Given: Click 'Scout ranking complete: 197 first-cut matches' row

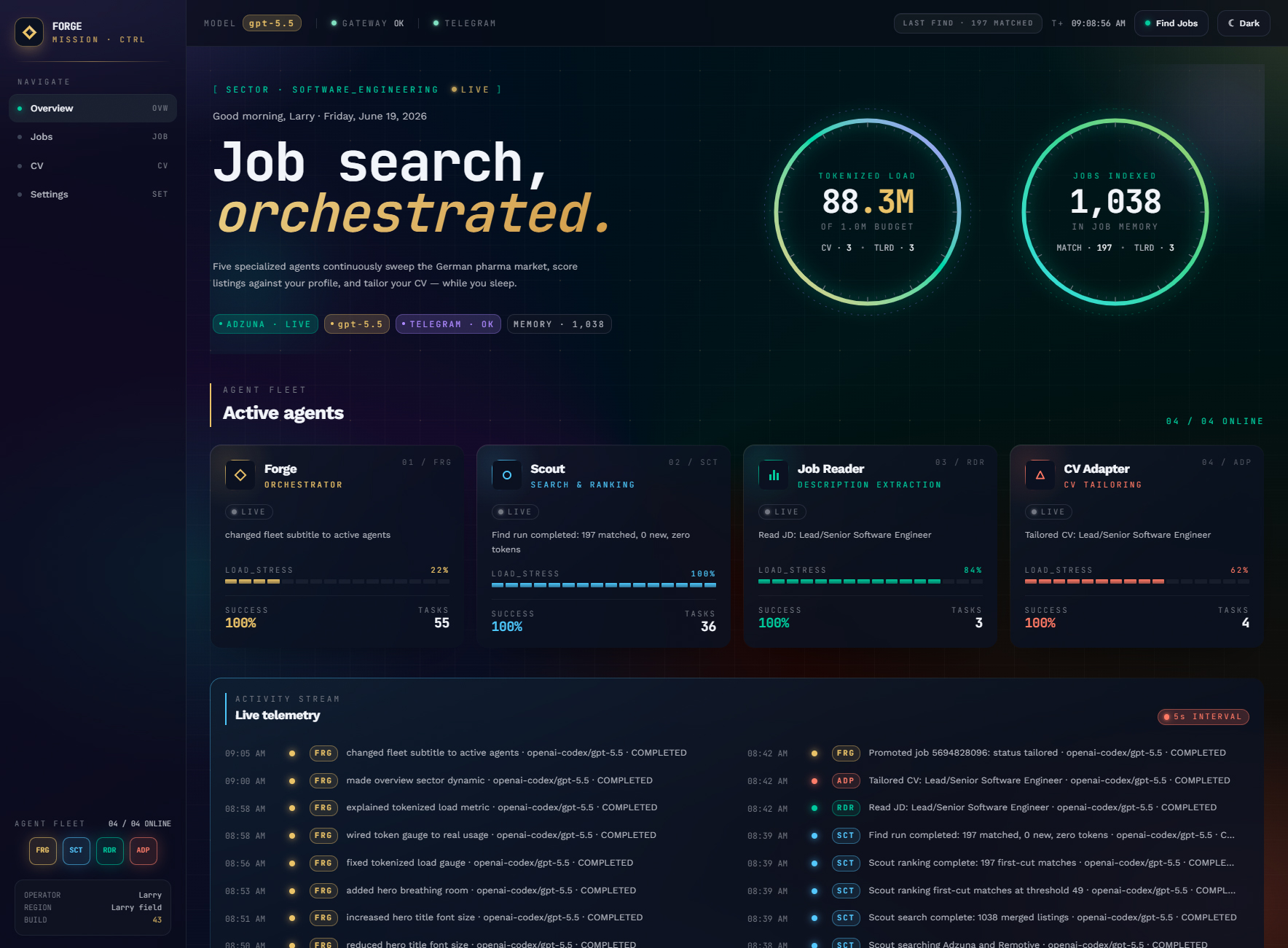Looking at the screenshot, I should [997, 863].
